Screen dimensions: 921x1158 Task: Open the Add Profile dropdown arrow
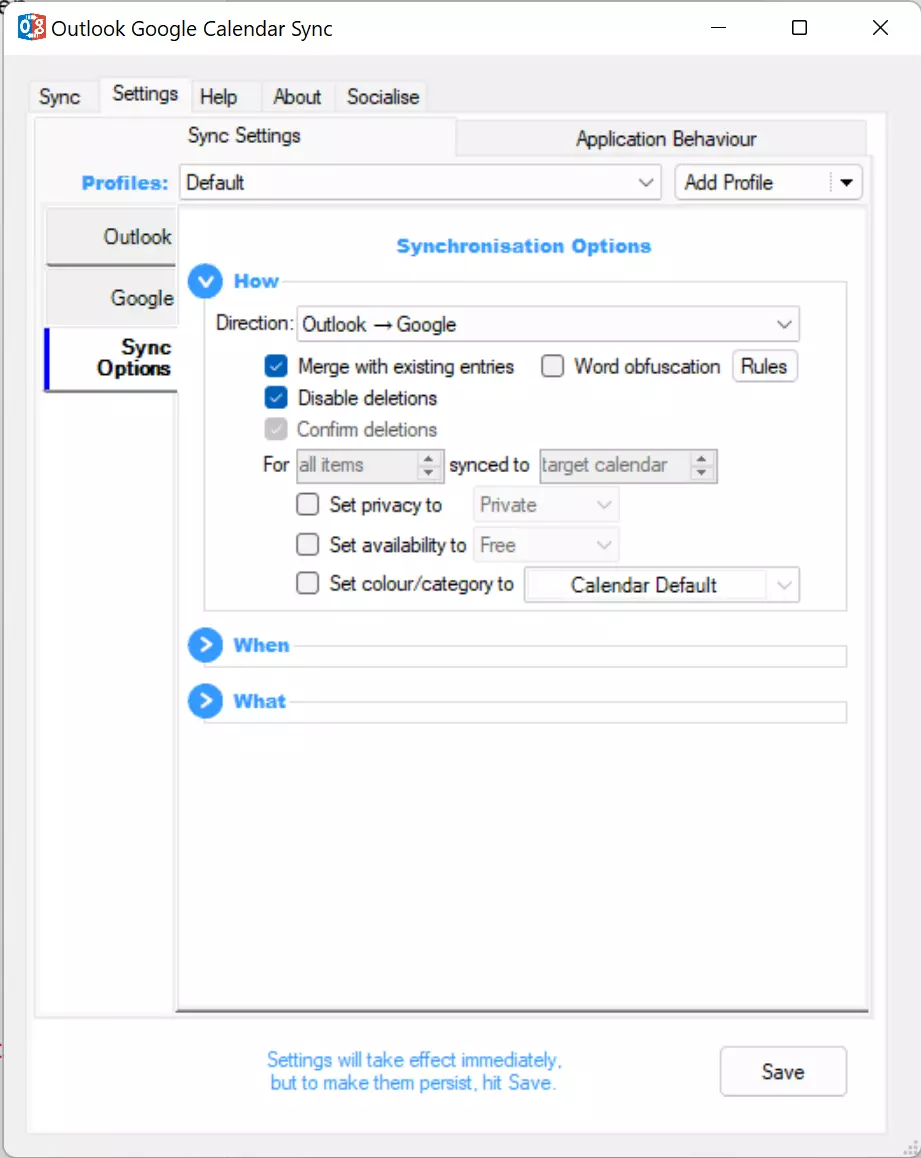click(x=847, y=182)
